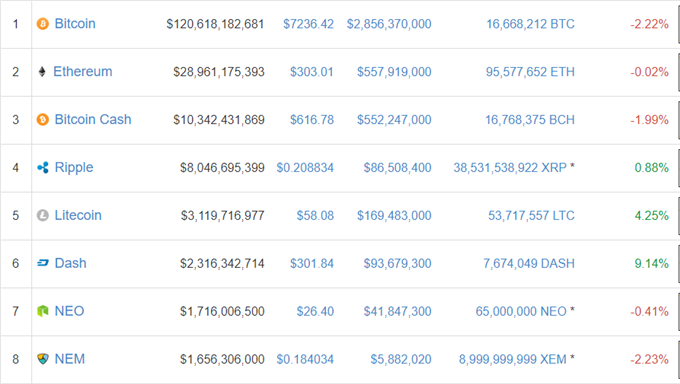680x384 pixels.
Task: Click NEM change value -2.23%
Action: click(649, 359)
